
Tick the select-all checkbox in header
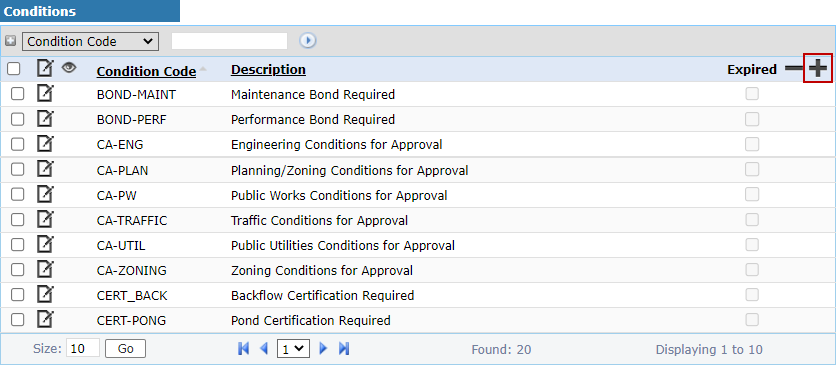(x=14, y=69)
